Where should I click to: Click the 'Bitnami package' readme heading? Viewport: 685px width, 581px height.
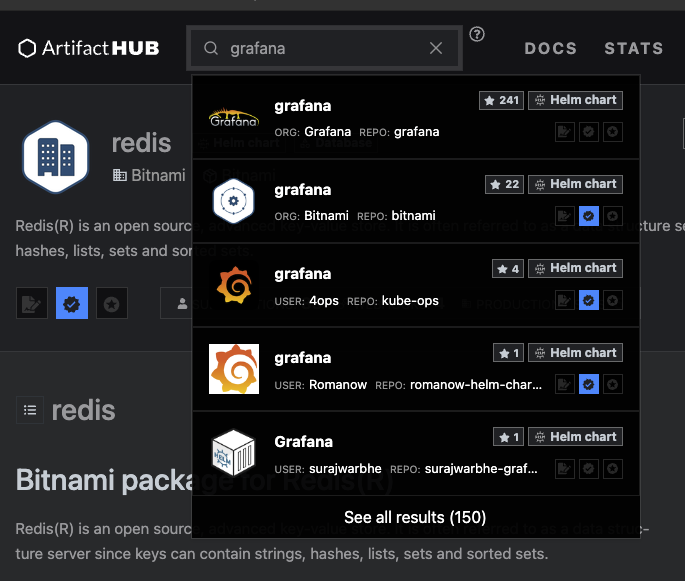tap(104, 480)
